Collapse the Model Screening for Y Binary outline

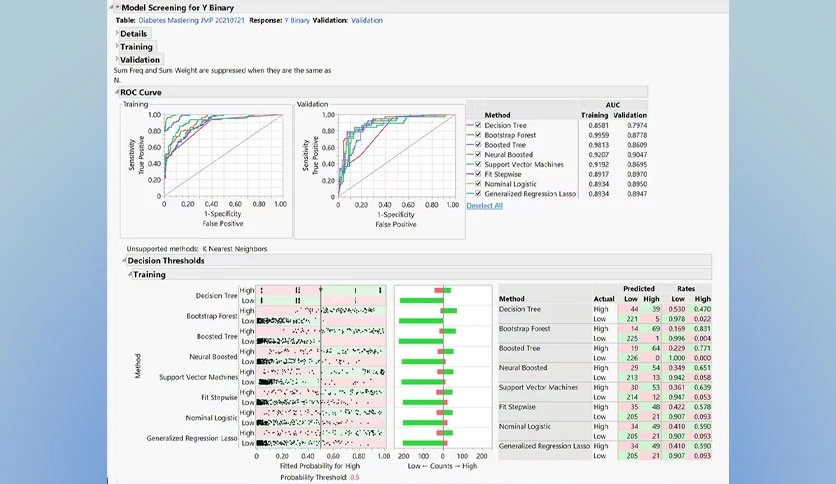[112, 7]
